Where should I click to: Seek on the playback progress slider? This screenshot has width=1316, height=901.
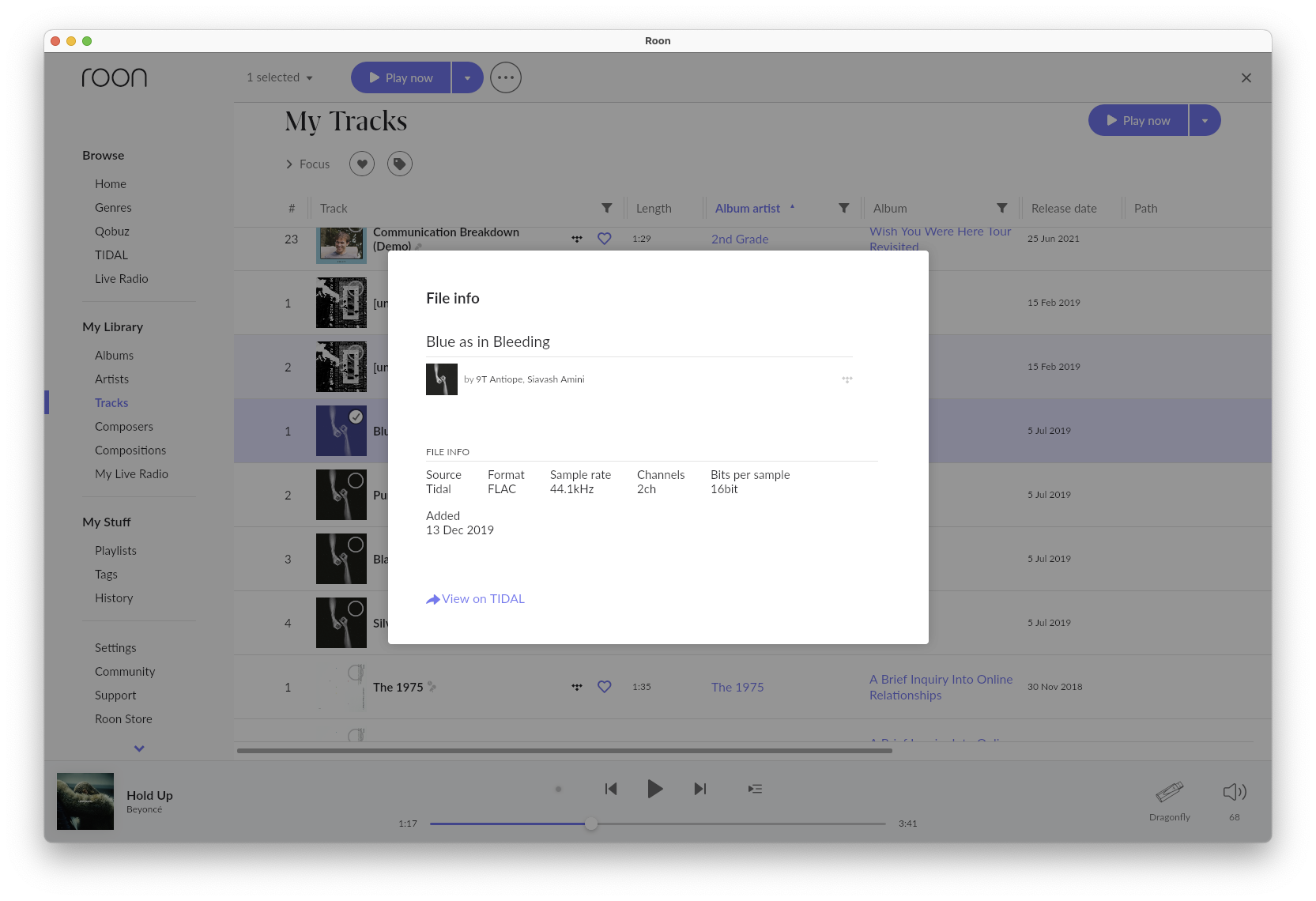coord(658,824)
